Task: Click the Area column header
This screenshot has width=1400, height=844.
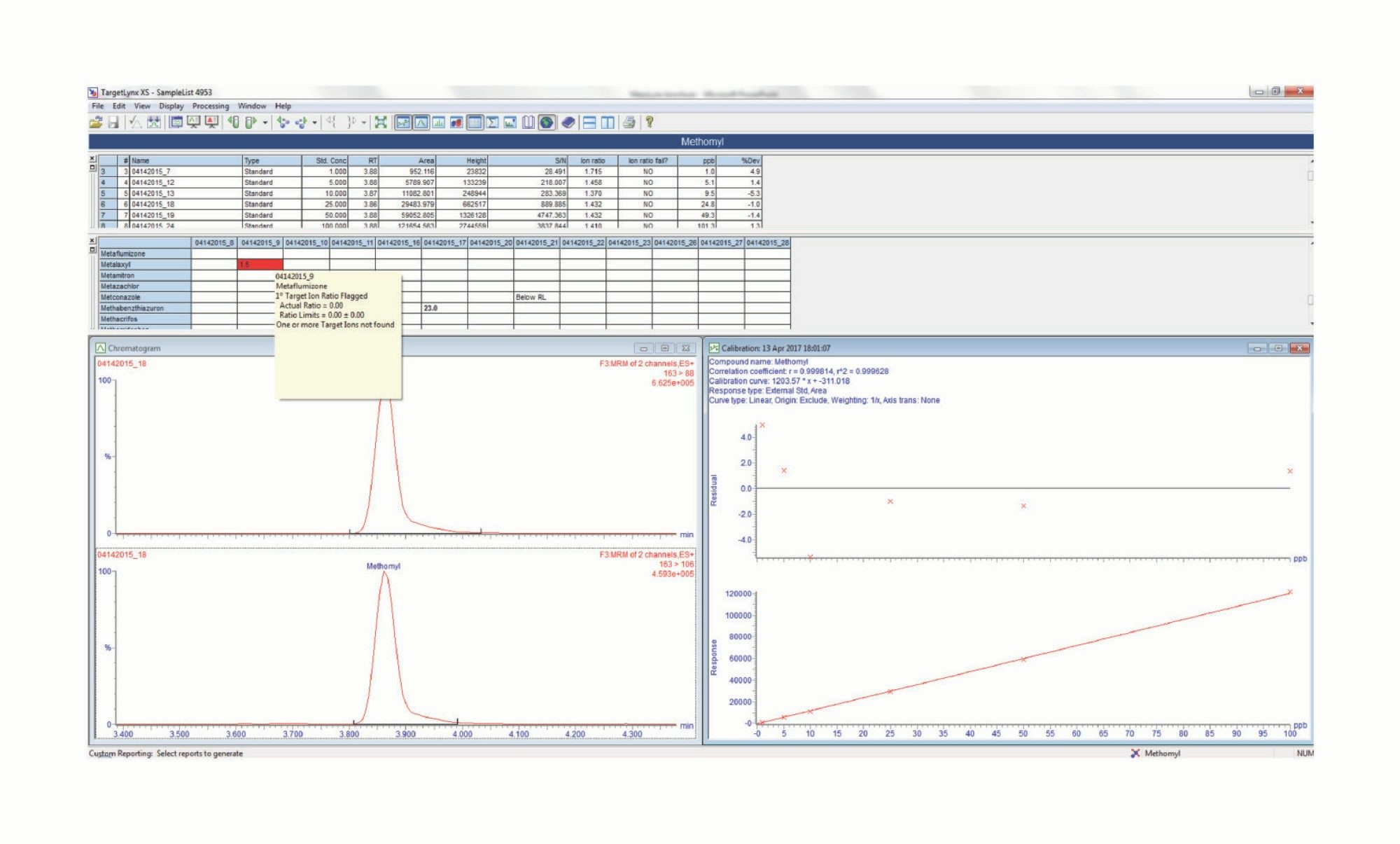Action: (x=407, y=160)
